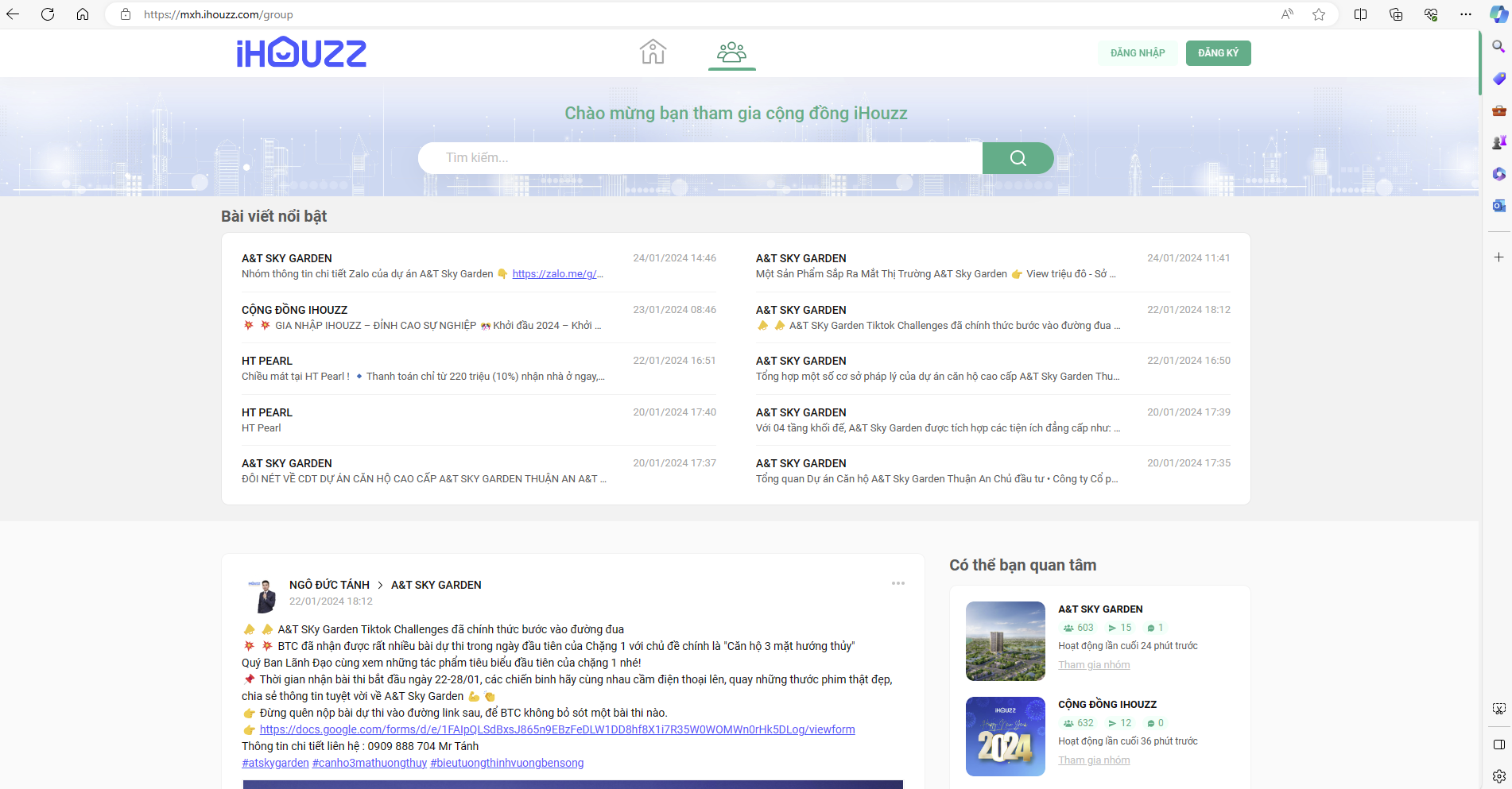Screen dimensions: 1512x789
Task: Open A&T post dated 20/01/2024 17:39
Action: click(x=993, y=420)
